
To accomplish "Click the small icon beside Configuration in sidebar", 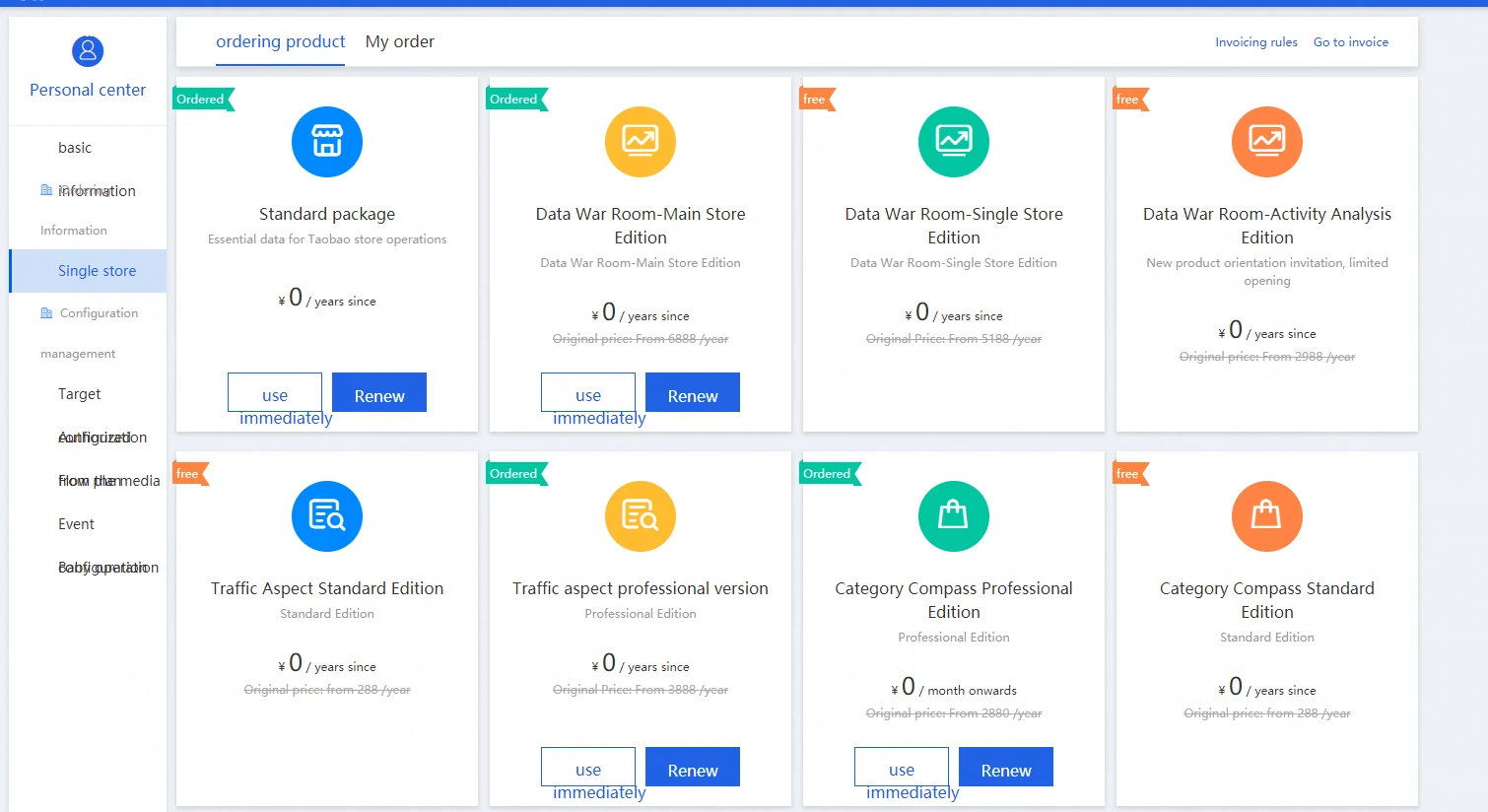I will pyautogui.click(x=46, y=313).
